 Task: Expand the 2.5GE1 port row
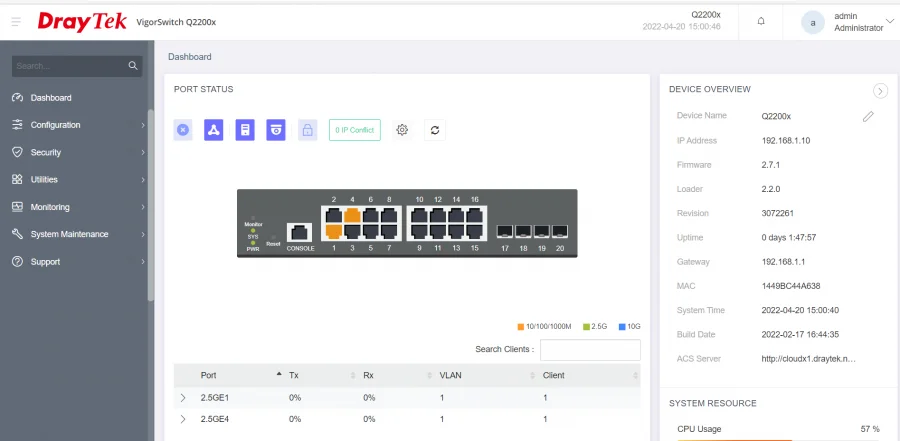click(183, 398)
